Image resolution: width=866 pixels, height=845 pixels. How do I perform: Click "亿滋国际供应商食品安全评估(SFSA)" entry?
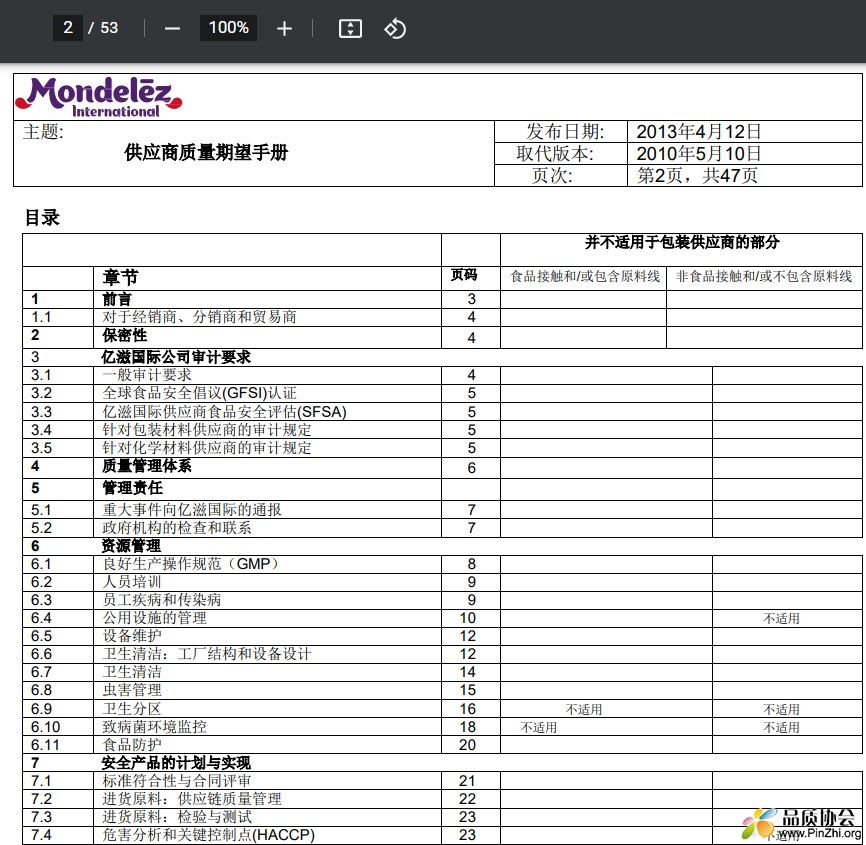point(224,412)
